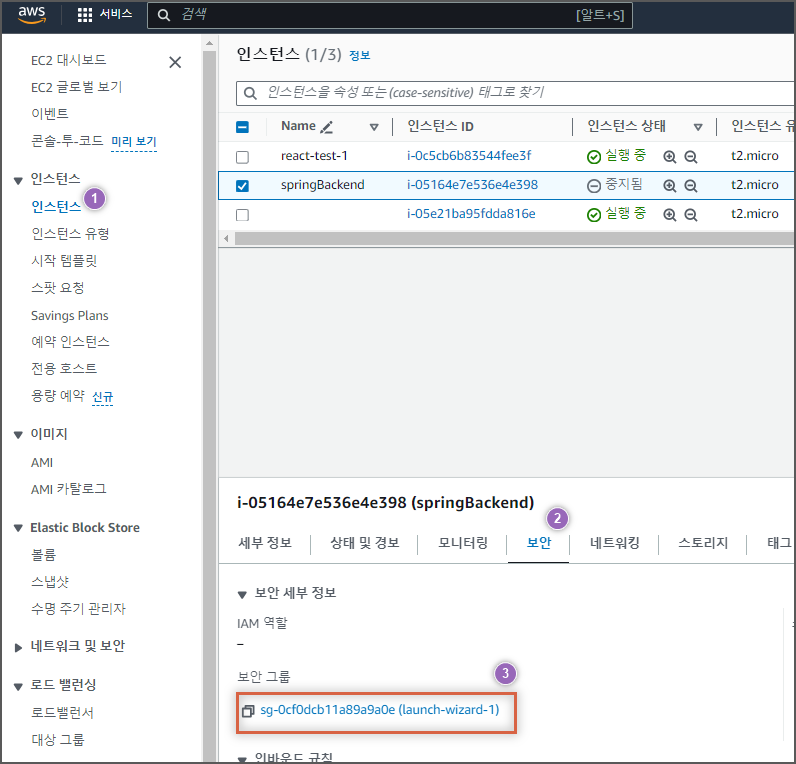Collapse the 이미지 sidebar section
Viewport: 796px width, 764px height.
tap(18, 435)
